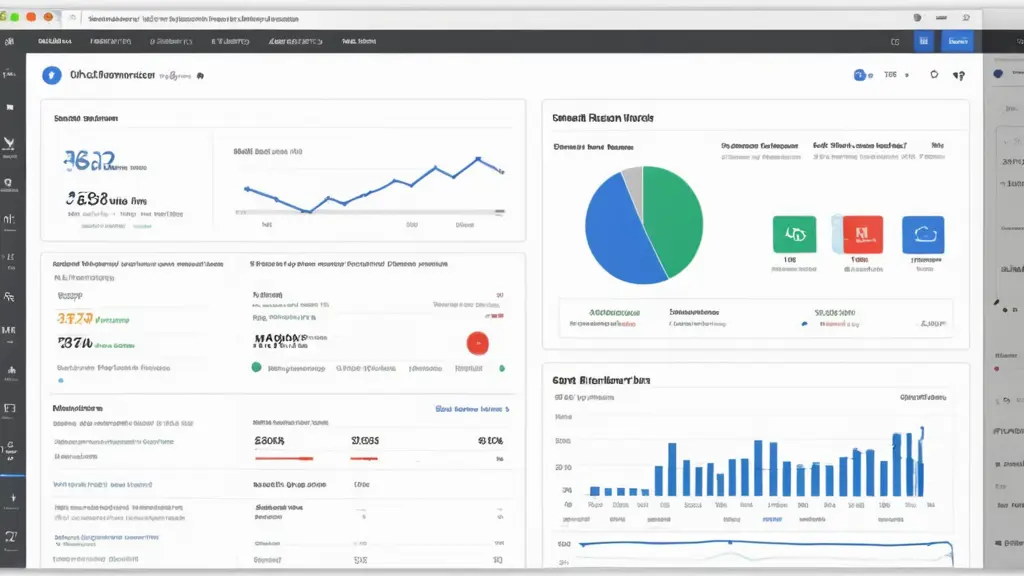Open the first tab in the dark navigation bar

pos(55,42)
